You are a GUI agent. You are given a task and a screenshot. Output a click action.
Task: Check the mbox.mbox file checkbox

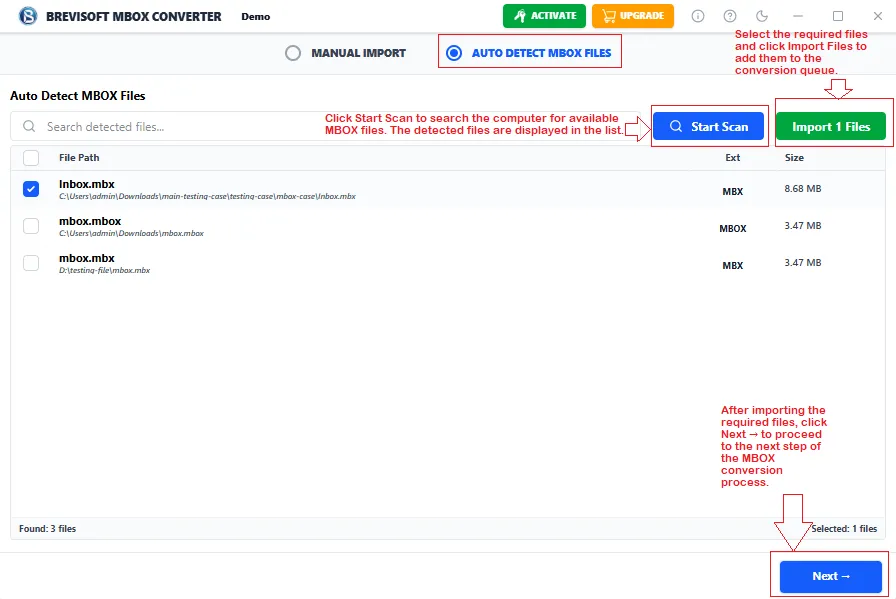(x=31, y=226)
